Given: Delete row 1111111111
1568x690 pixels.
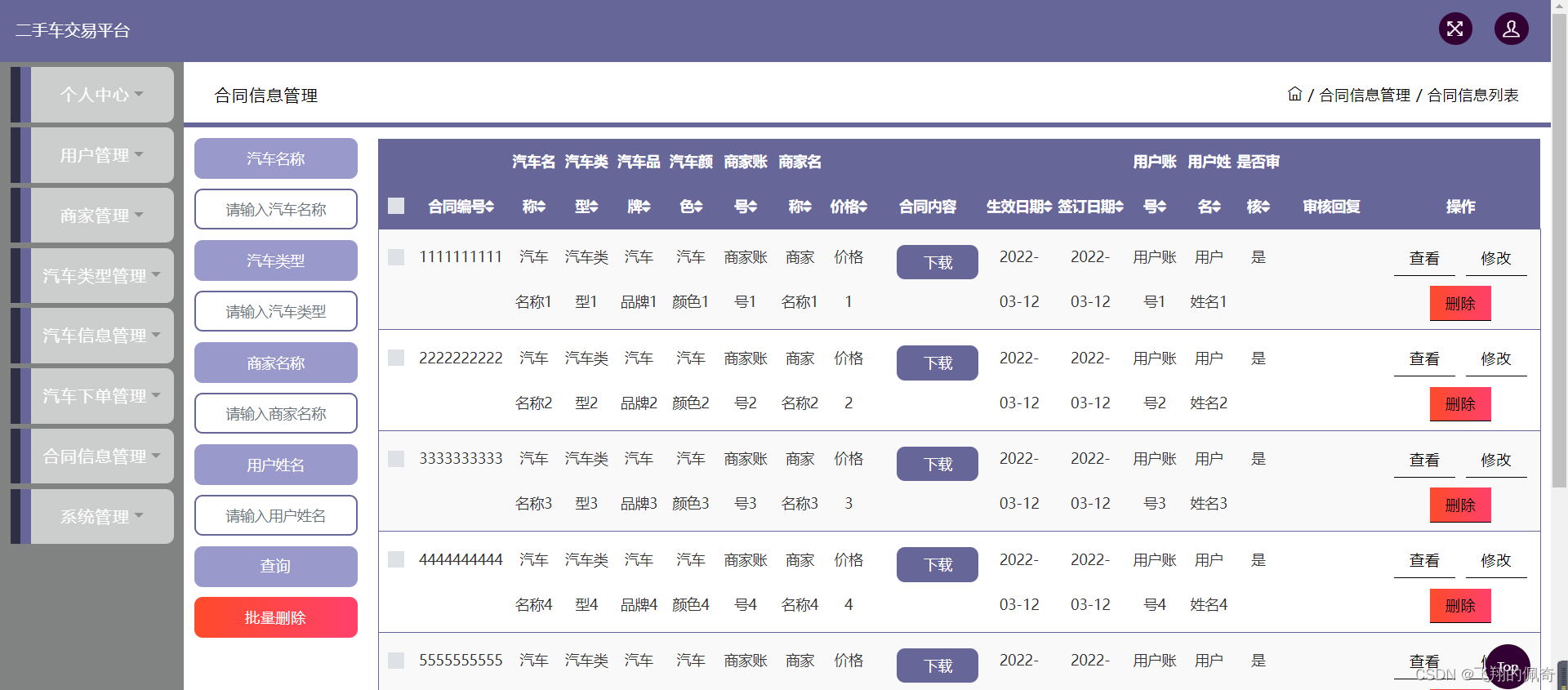Looking at the screenshot, I should click(1460, 304).
